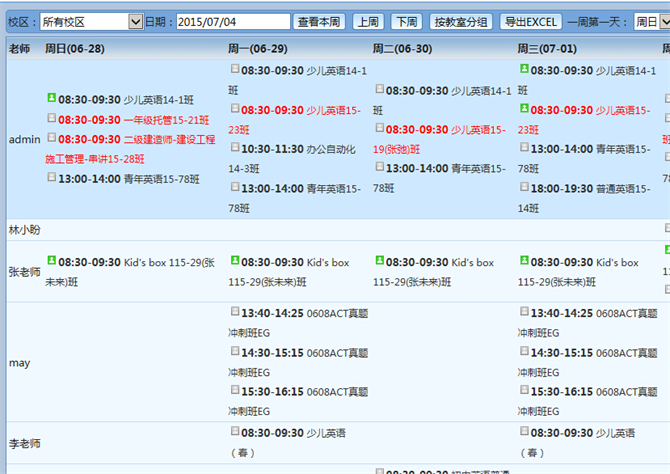The image size is (670, 474).
Task: Go to previous week with 上周
Action: click(368, 21)
